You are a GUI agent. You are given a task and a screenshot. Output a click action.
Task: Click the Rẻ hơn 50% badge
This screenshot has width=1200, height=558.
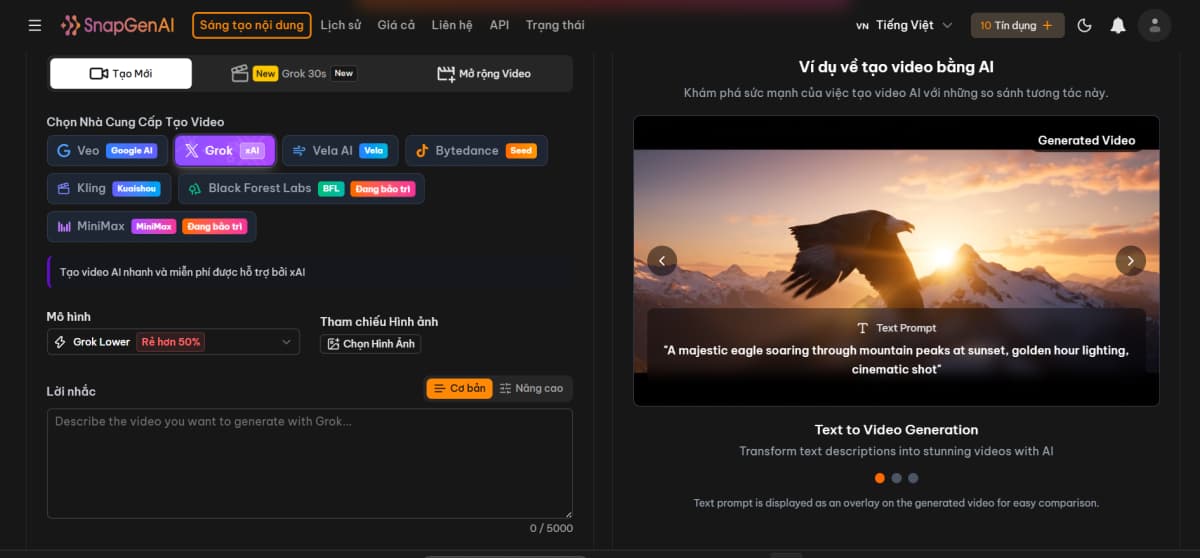coord(170,342)
